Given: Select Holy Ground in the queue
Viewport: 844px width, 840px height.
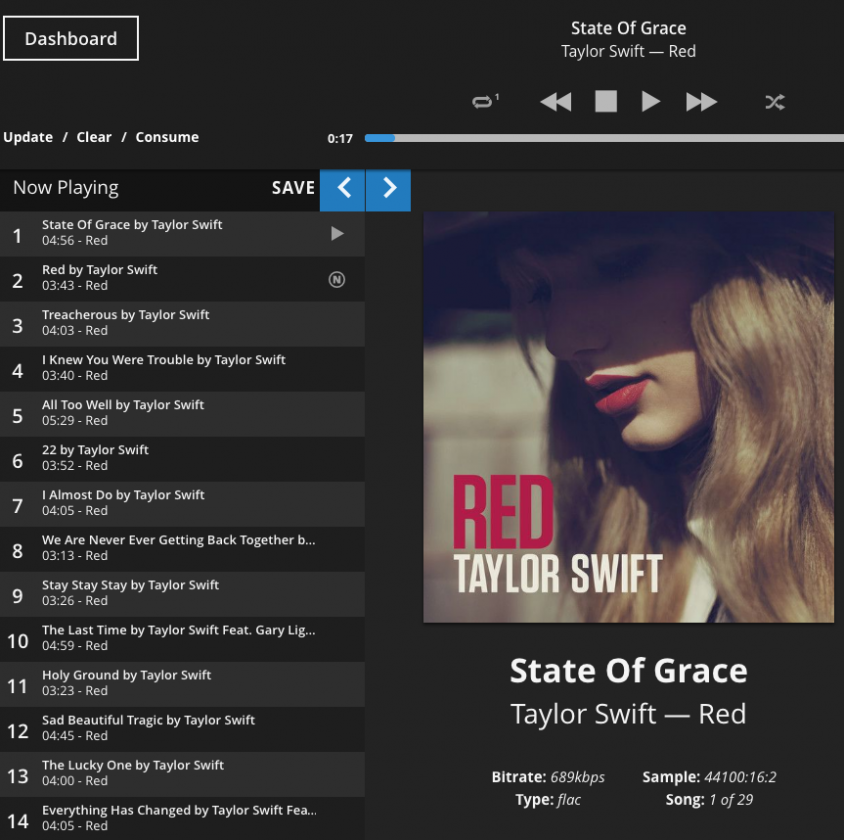Looking at the screenshot, I should [182, 684].
